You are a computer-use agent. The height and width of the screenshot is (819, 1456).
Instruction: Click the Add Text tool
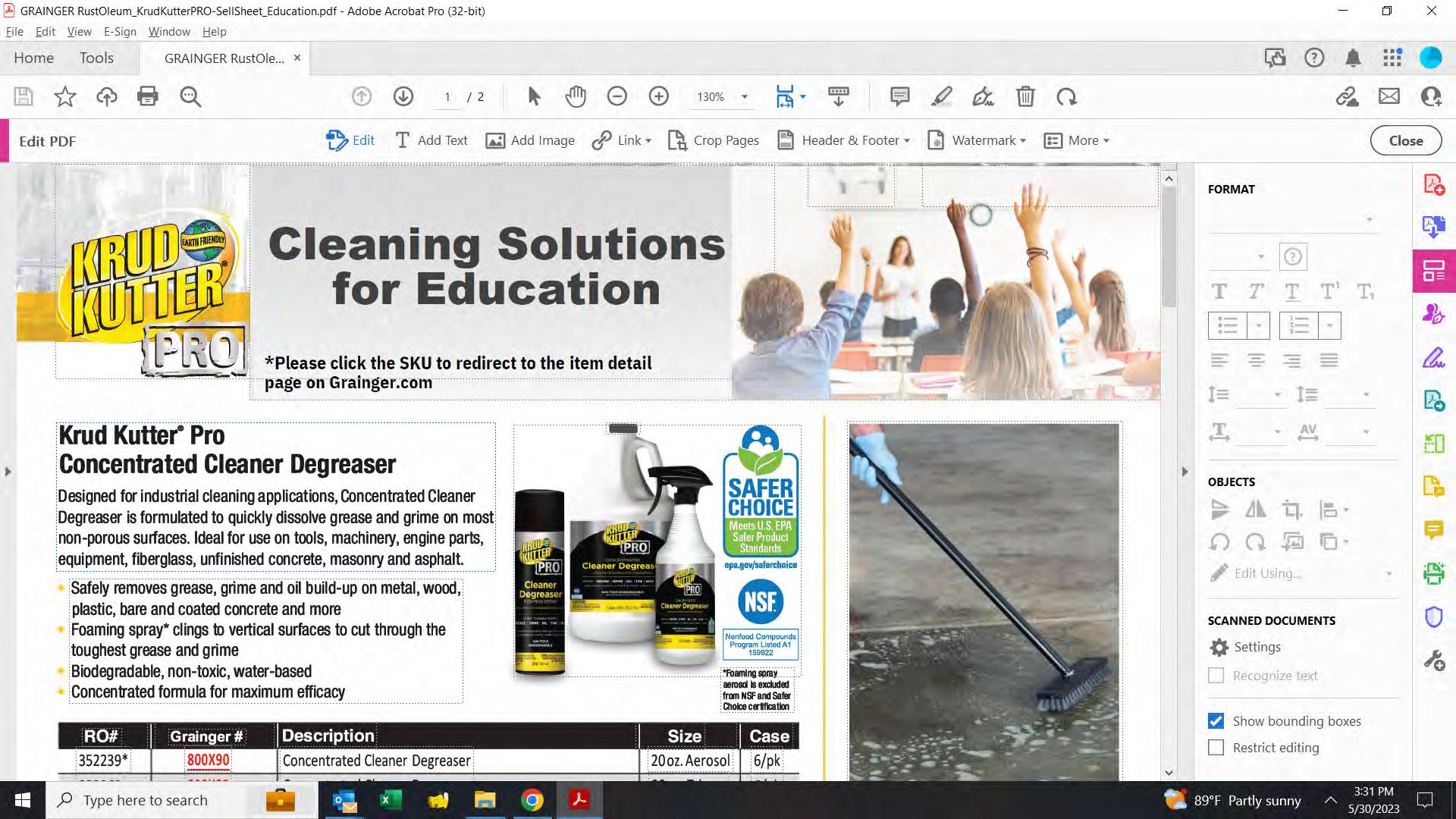pyautogui.click(x=431, y=140)
